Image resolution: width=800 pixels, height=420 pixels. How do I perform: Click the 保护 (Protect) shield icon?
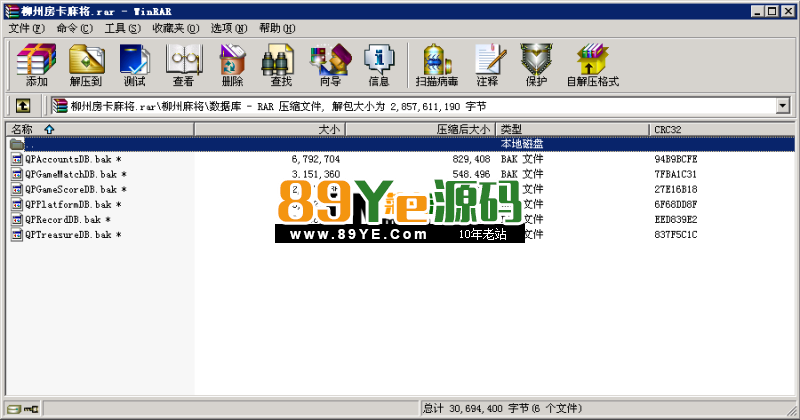[x=536, y=65]
